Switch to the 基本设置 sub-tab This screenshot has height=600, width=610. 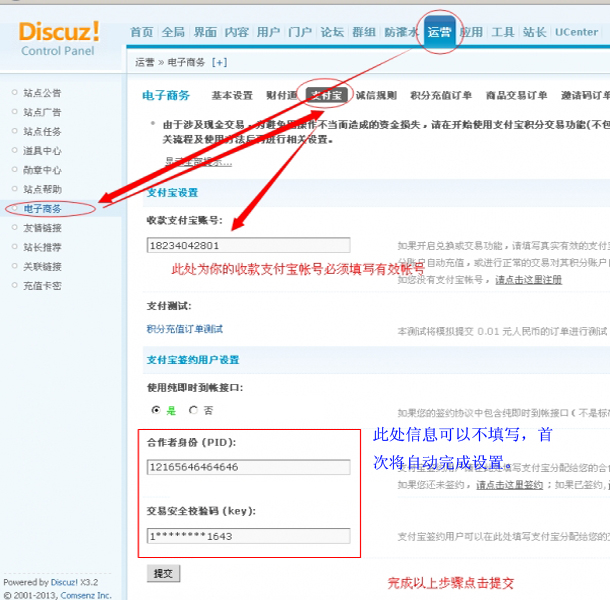tap(232, 95)
